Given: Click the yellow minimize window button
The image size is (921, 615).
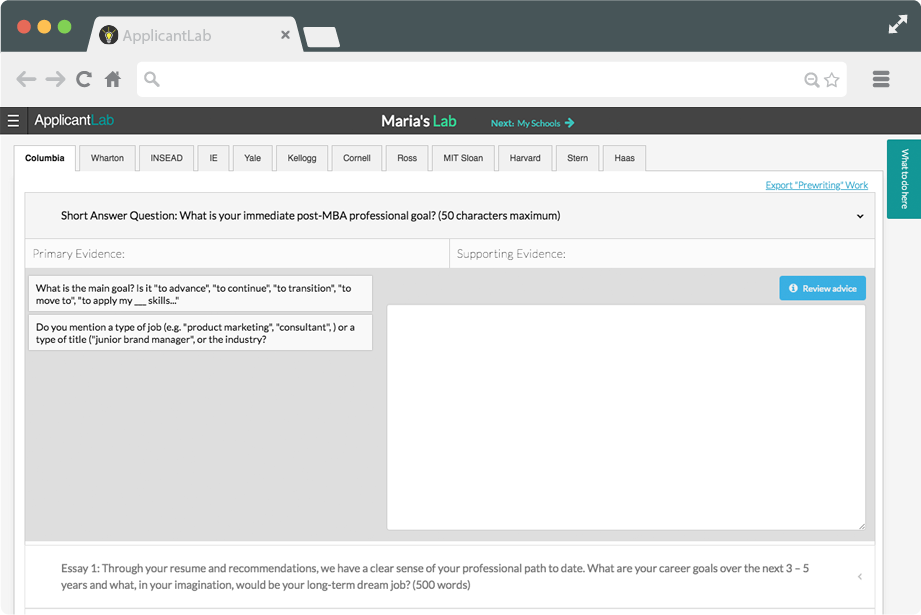Looking at the screenshot, I should [x=44, y=26].
